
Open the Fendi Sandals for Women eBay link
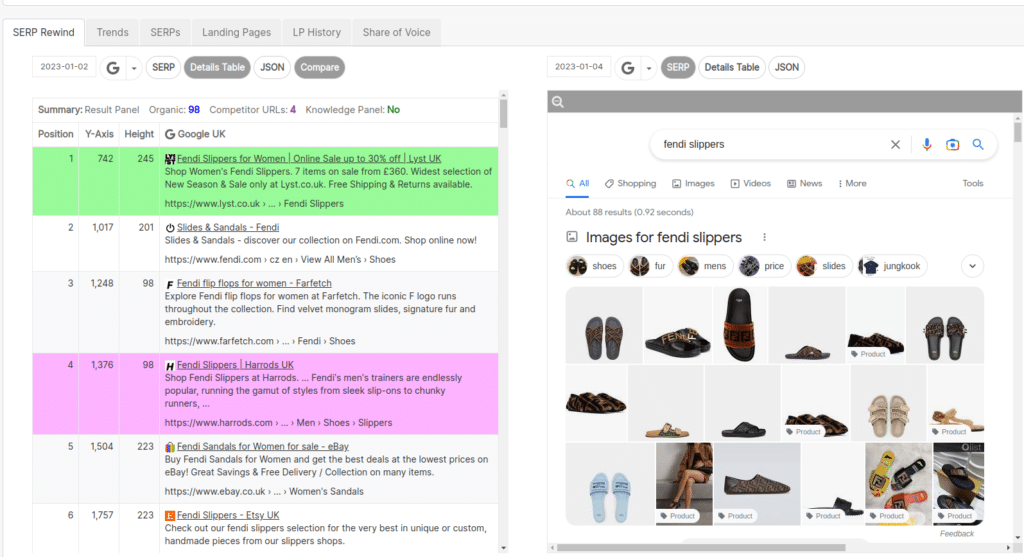[263, 447]
